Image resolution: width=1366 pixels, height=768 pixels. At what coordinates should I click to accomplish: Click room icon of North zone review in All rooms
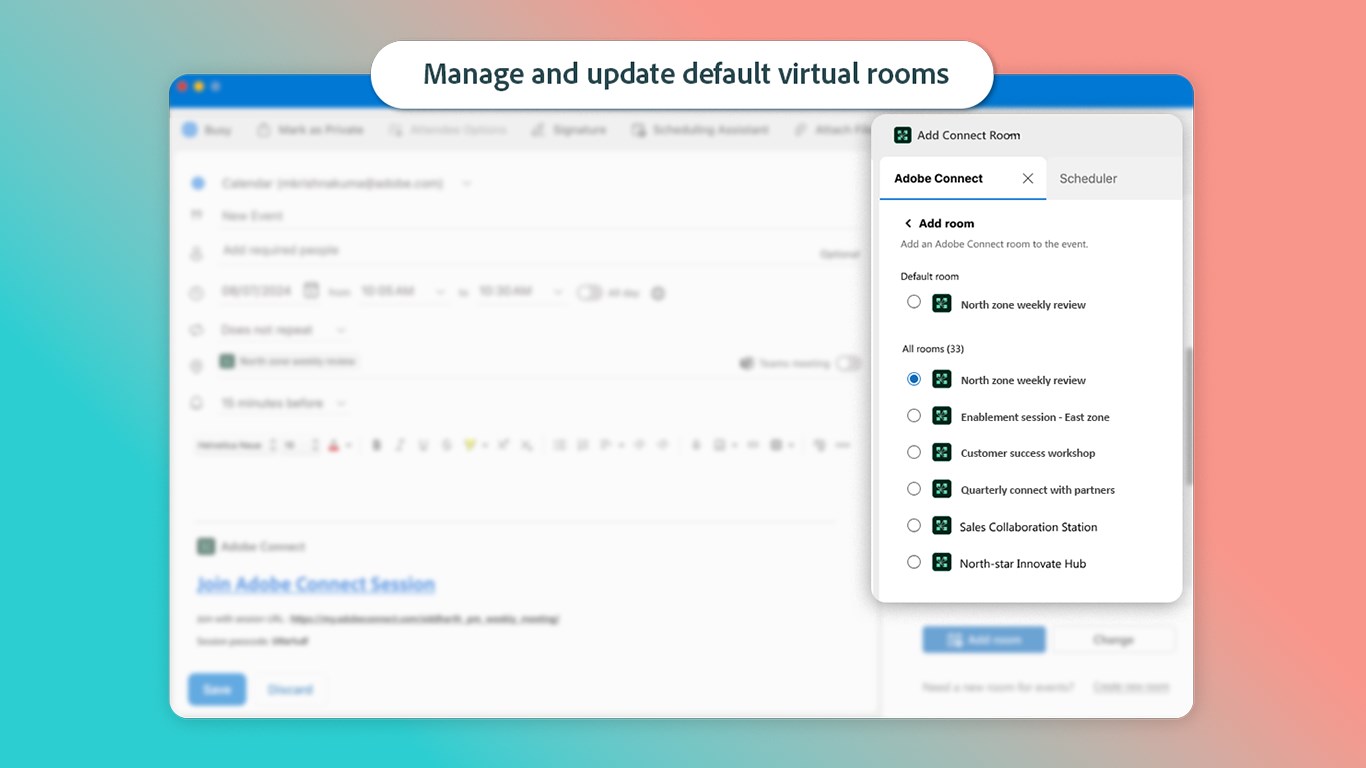(x=941, y=379)
